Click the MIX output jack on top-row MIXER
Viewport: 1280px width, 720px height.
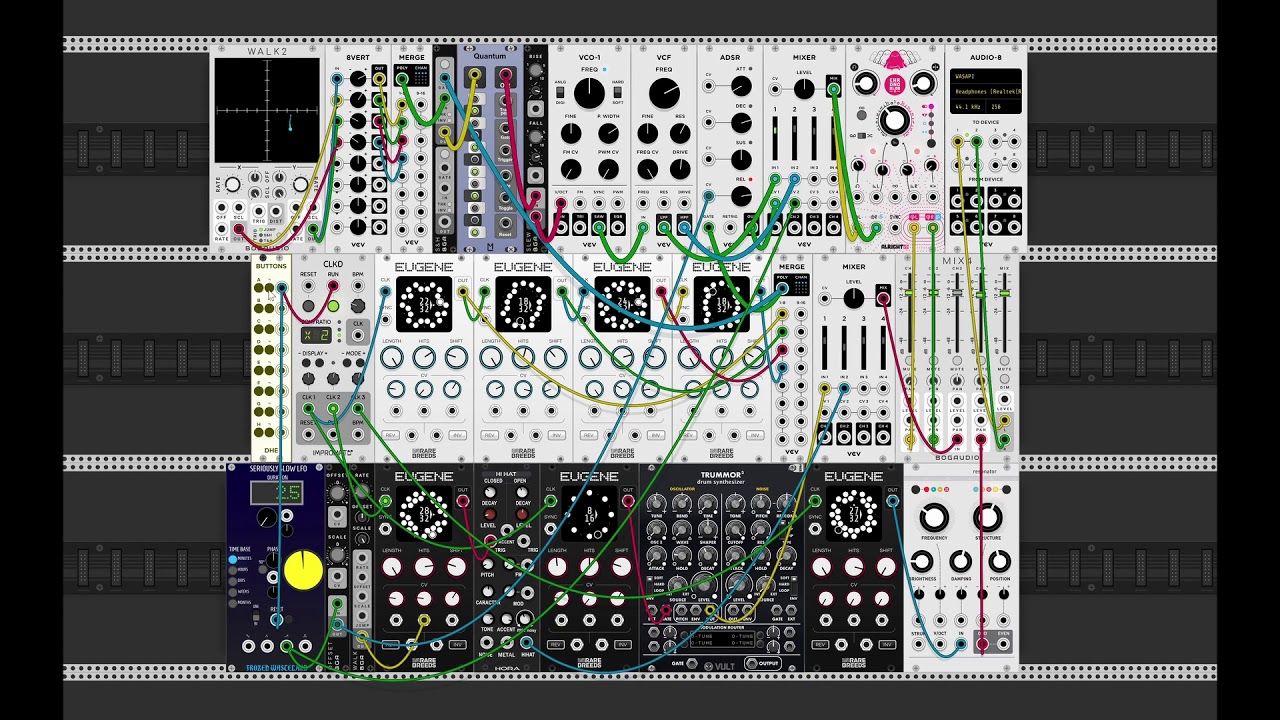833,89
